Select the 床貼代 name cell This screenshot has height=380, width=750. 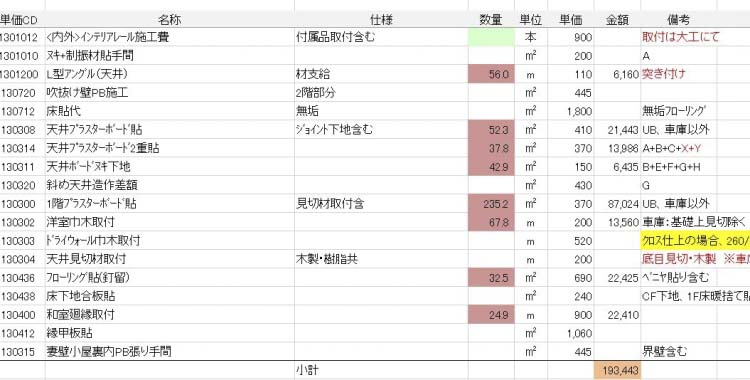(170, 111)
